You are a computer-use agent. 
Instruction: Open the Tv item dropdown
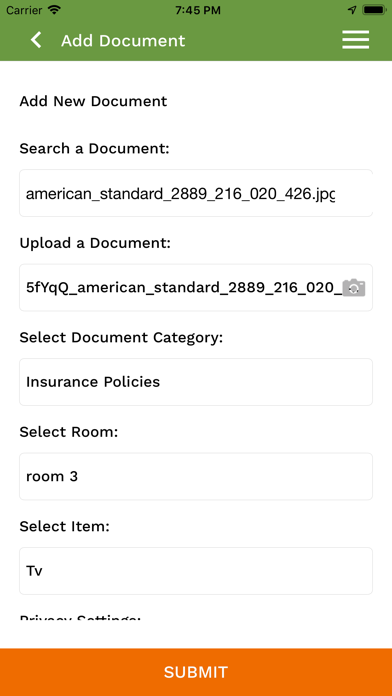click(196, 571)
